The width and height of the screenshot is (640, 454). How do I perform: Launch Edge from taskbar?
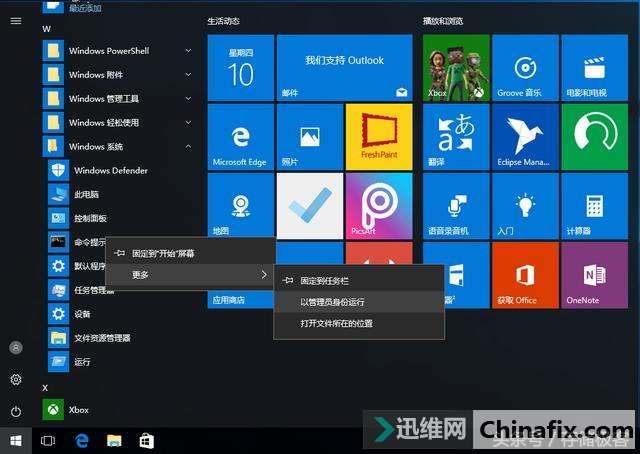point(82,441)
